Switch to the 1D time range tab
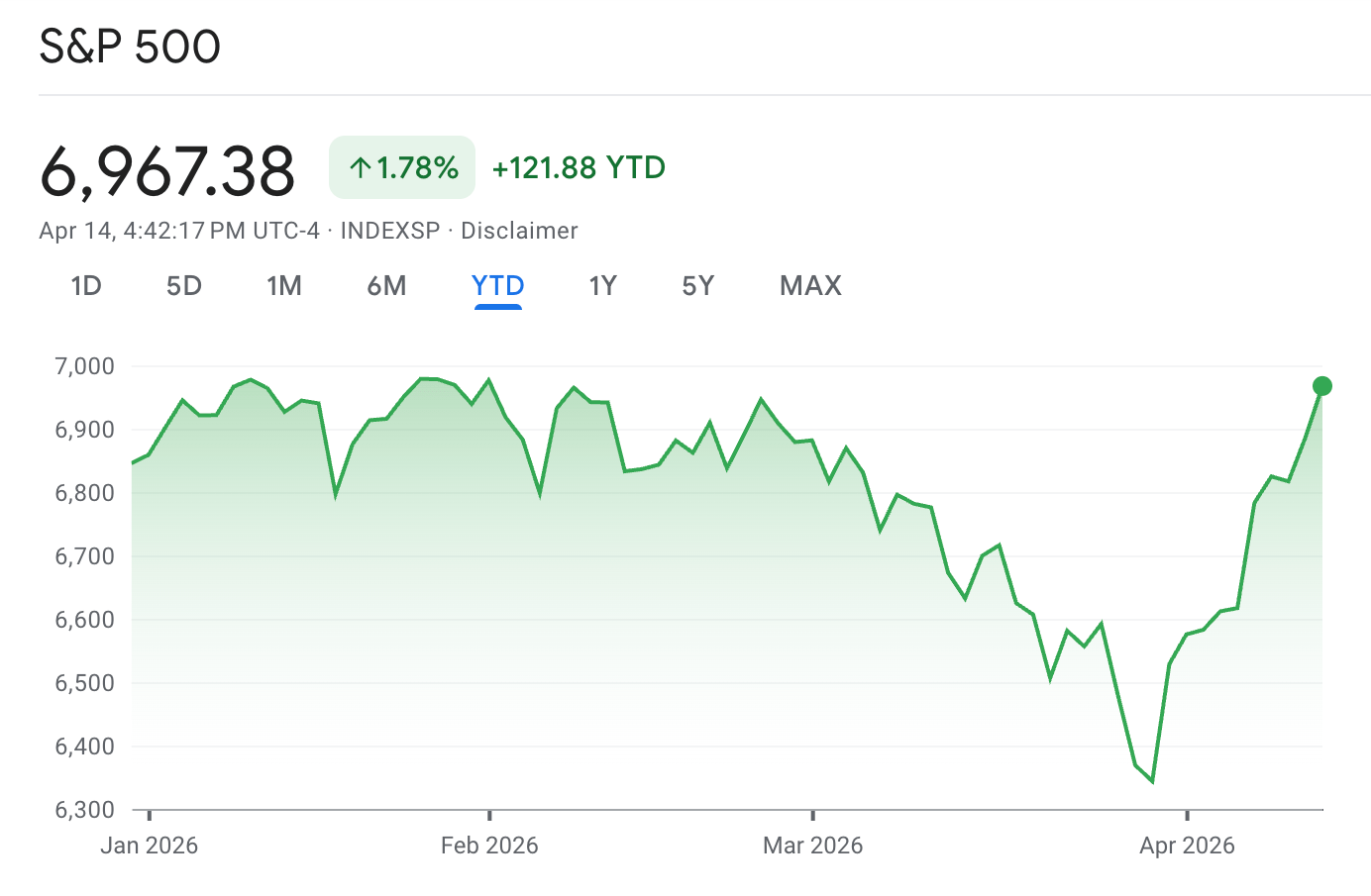The image size is (1371, 896). coord(86,286)
